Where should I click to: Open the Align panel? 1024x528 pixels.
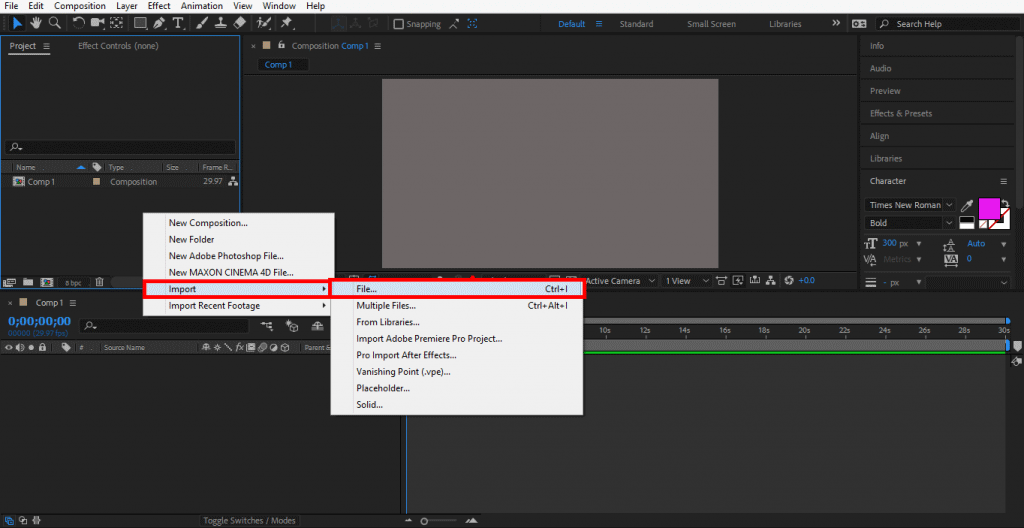pos(879,136)
